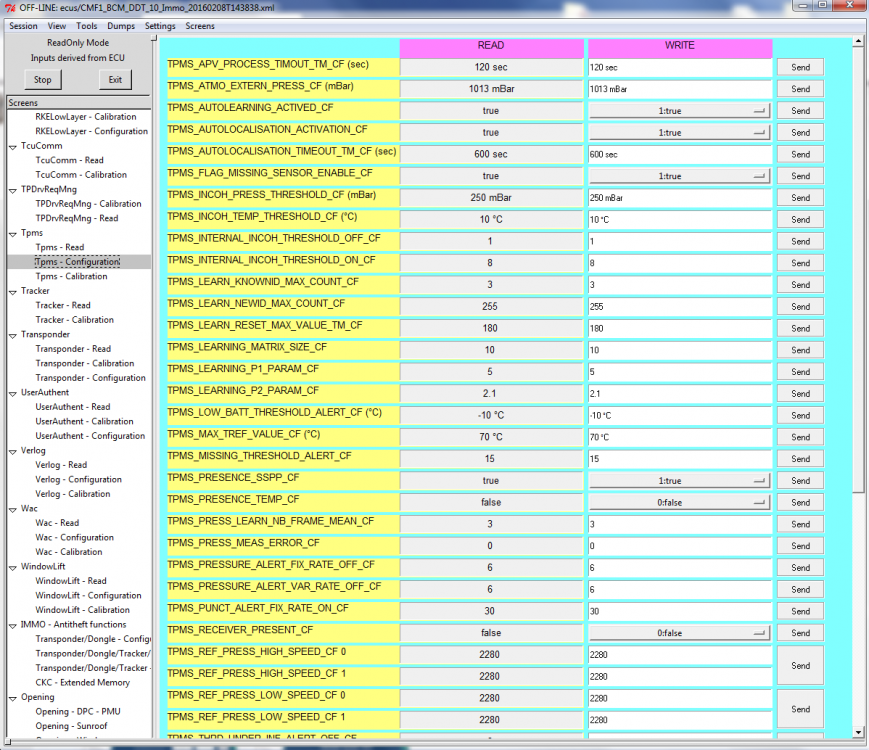
Task: Collapse the Transponder tree node arrow
Action: click(13, 335)
